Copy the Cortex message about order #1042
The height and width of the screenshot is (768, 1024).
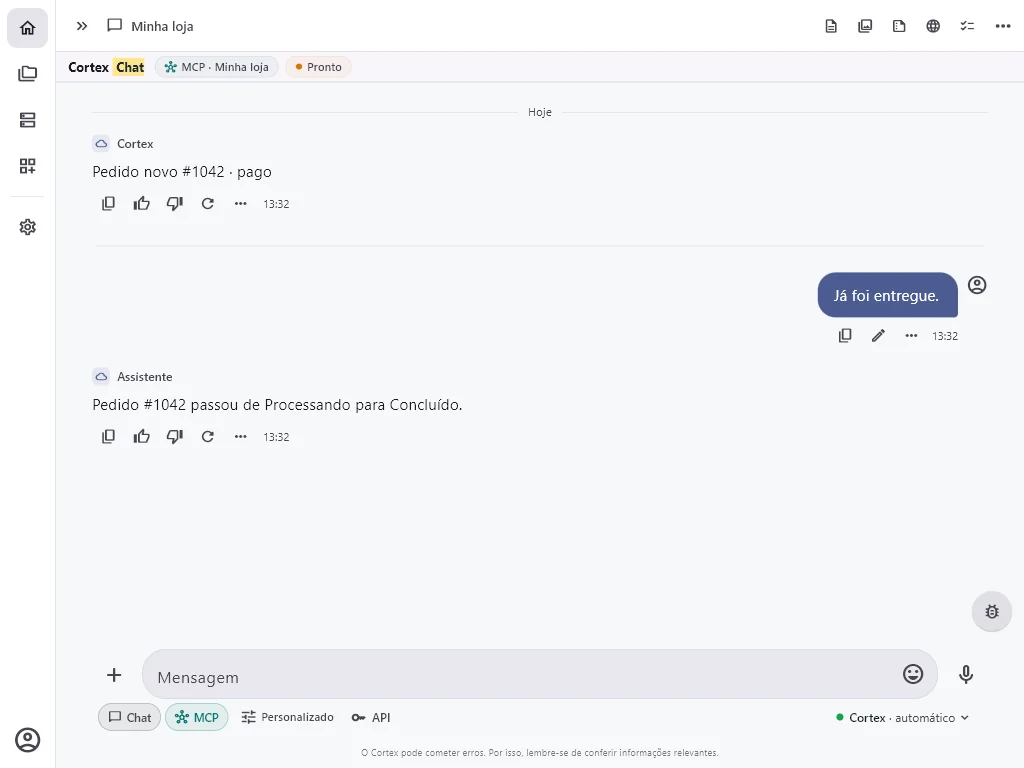108,204
